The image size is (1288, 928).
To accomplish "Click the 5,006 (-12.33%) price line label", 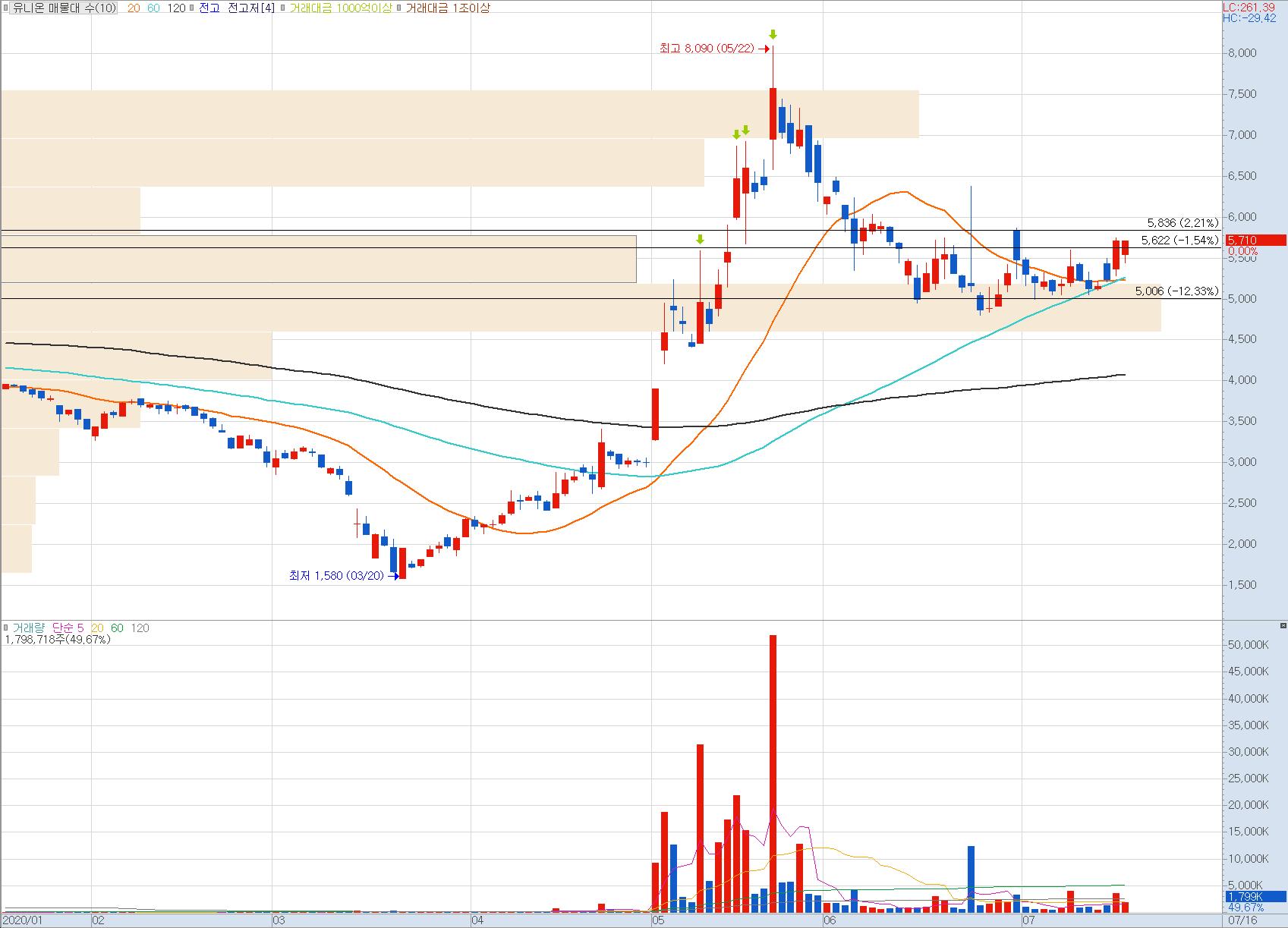I will tap(1177, 291).
